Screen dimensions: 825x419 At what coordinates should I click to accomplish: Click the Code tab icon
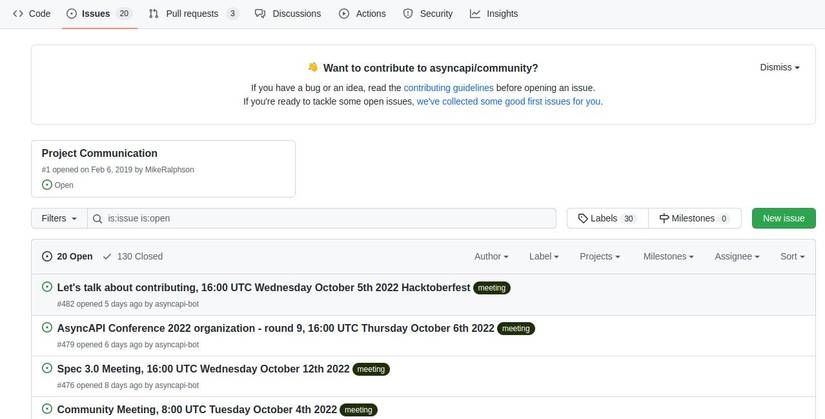pos(18,14)
